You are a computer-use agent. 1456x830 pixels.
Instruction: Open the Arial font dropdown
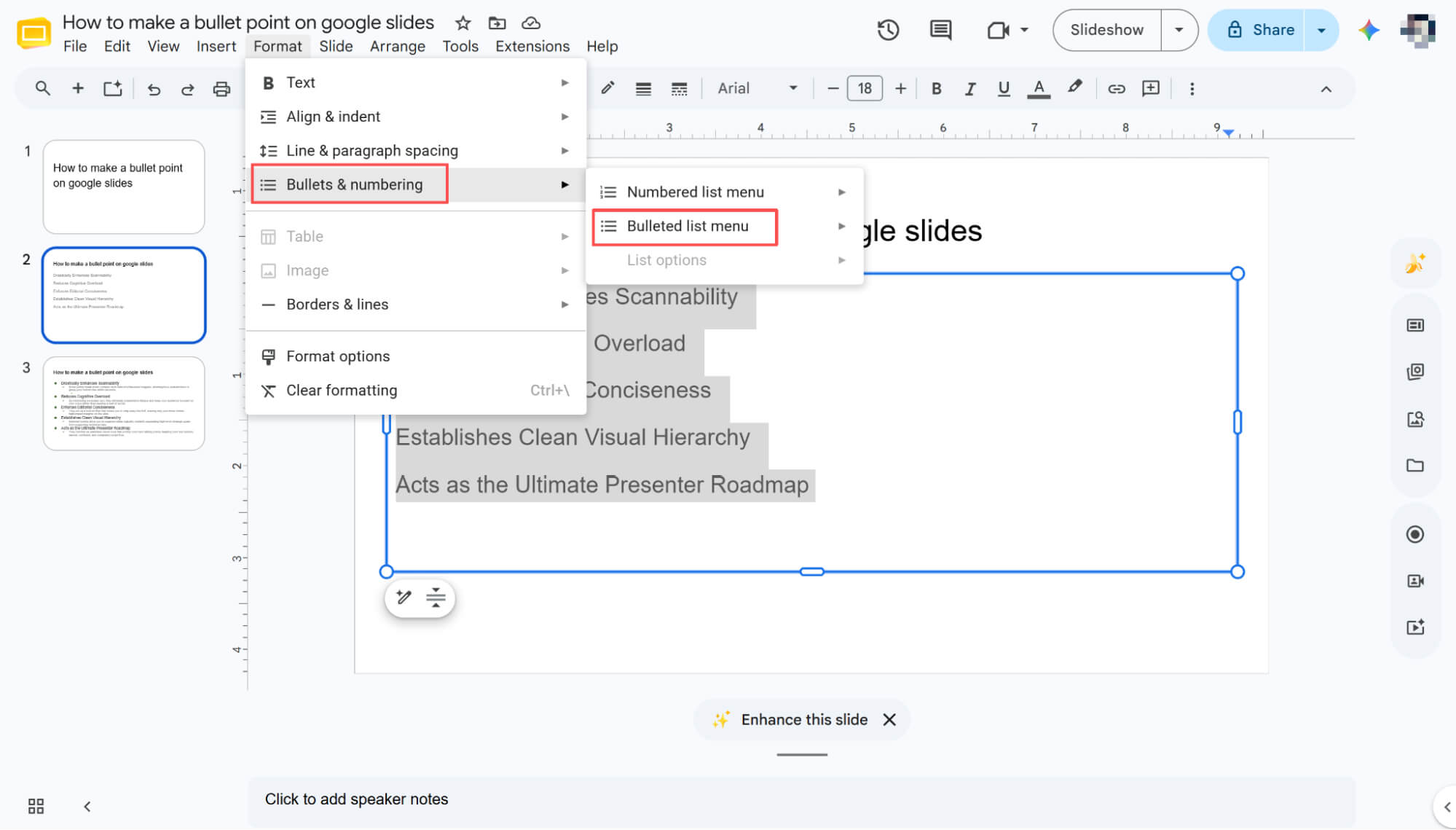pos(757,89)
